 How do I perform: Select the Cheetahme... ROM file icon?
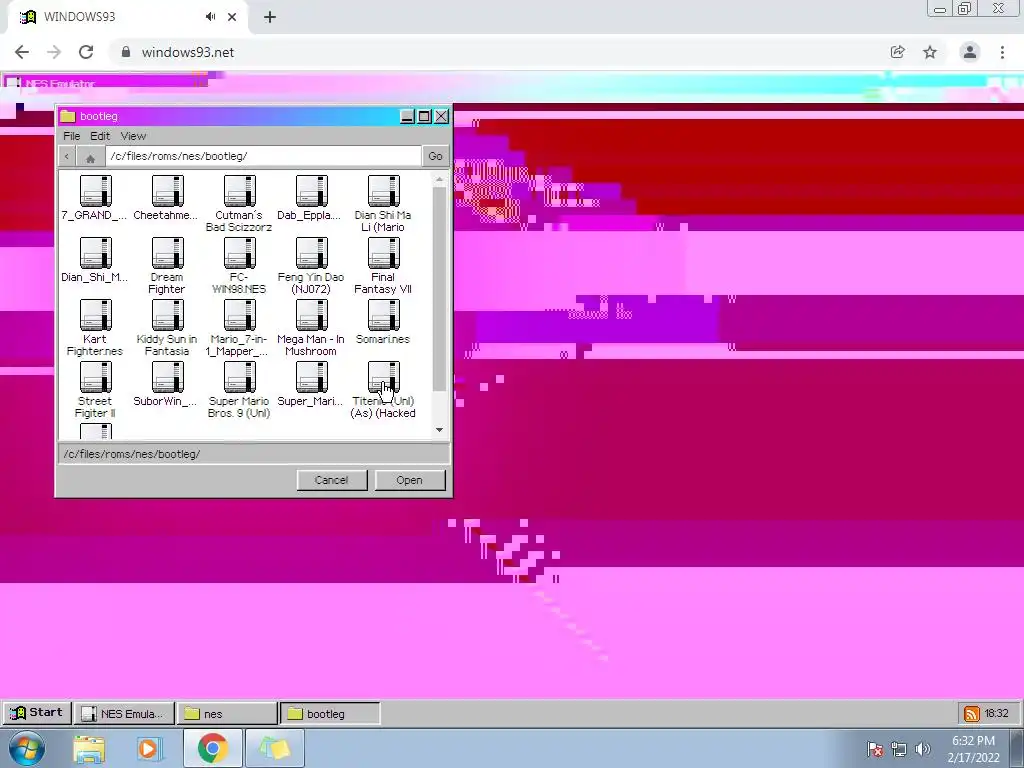168,191
